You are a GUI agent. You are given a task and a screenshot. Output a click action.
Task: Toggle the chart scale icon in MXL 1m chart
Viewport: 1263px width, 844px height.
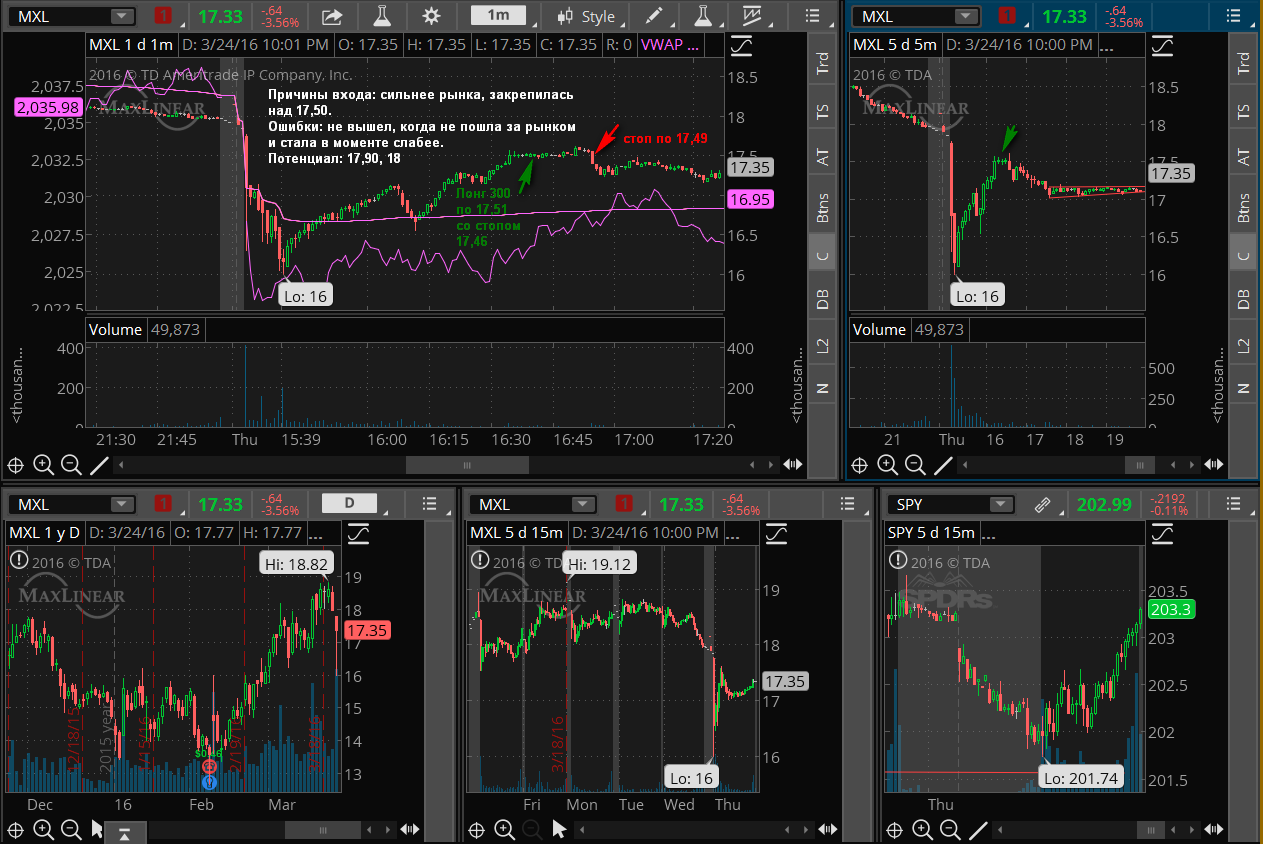[741, 45]
